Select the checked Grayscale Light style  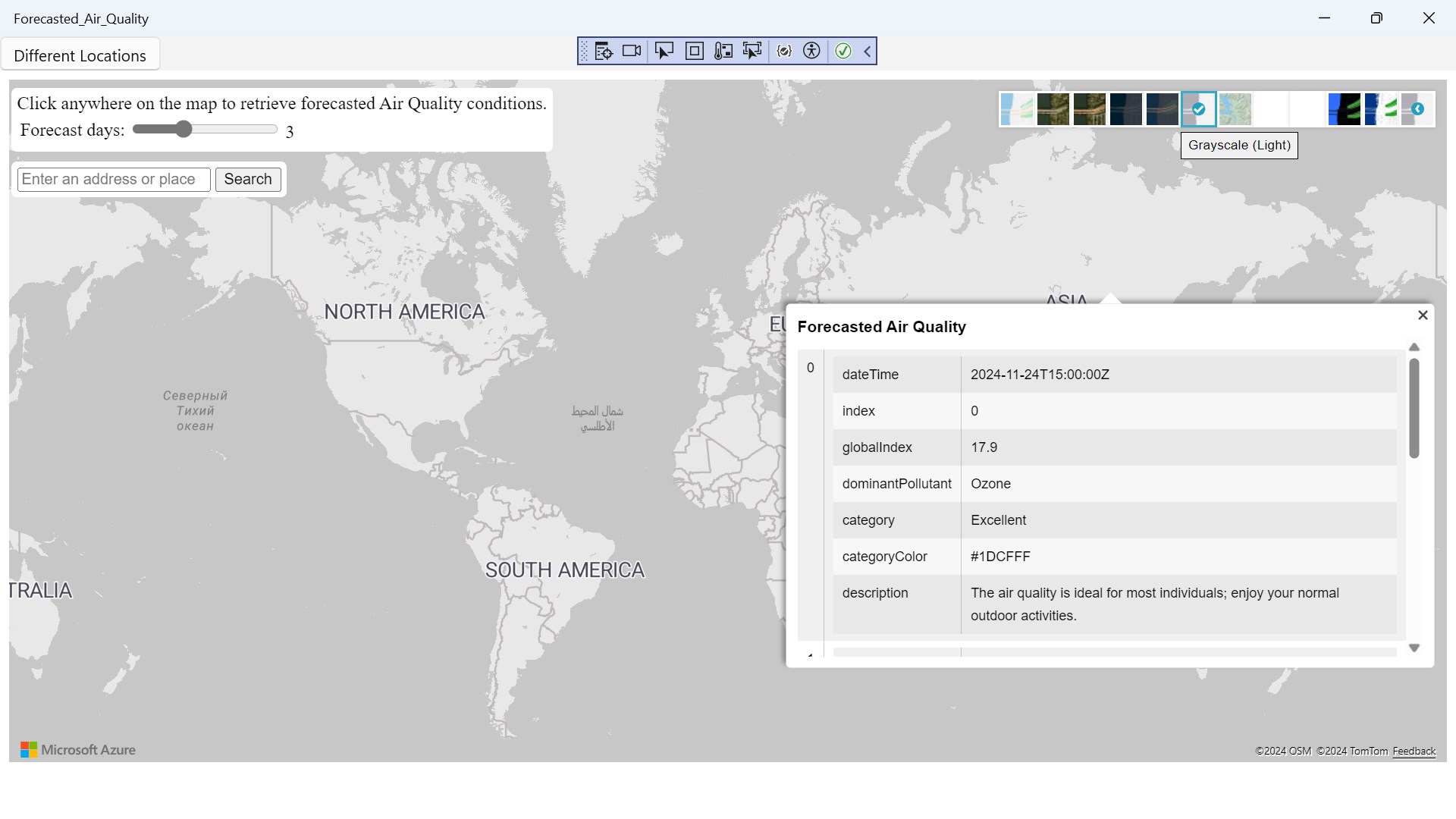1199,109
